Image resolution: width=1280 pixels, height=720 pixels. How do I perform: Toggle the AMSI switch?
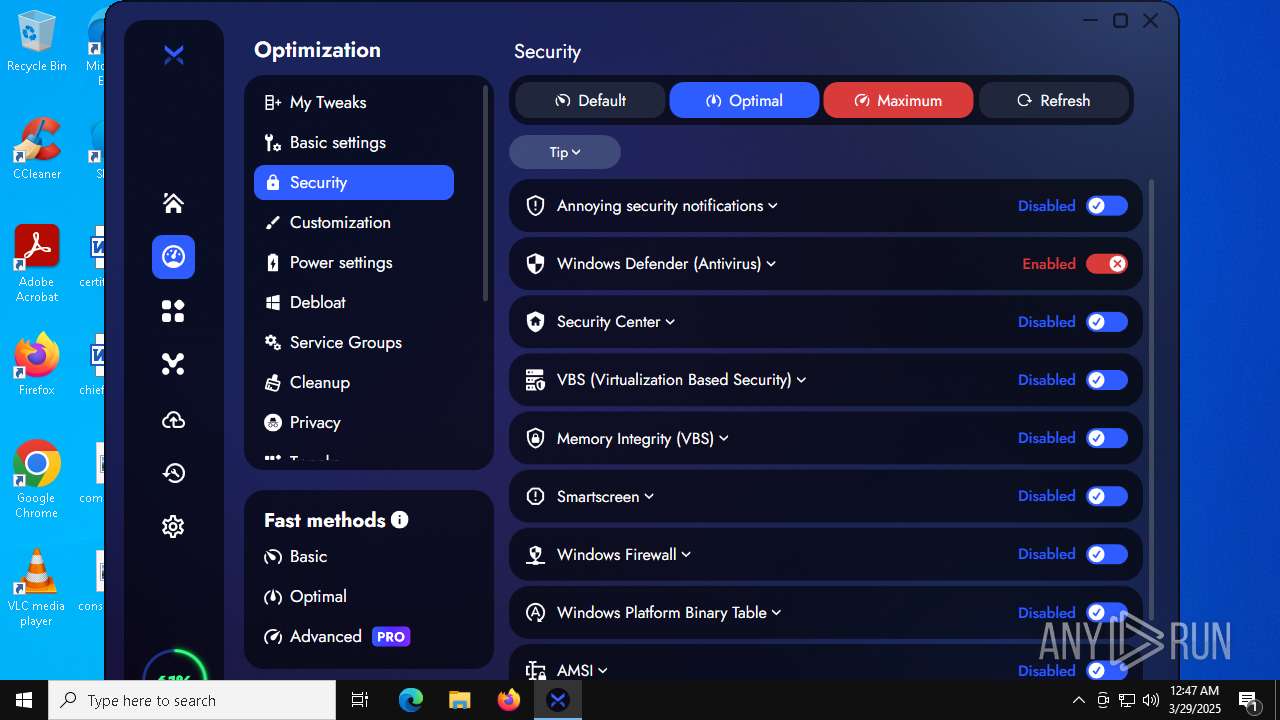[1107, 671]
